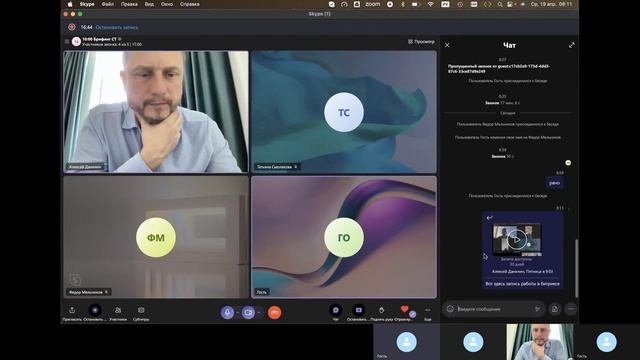Turn off the video camera button
The height and width of the screenshot is (360, 640).
[248, 313]
